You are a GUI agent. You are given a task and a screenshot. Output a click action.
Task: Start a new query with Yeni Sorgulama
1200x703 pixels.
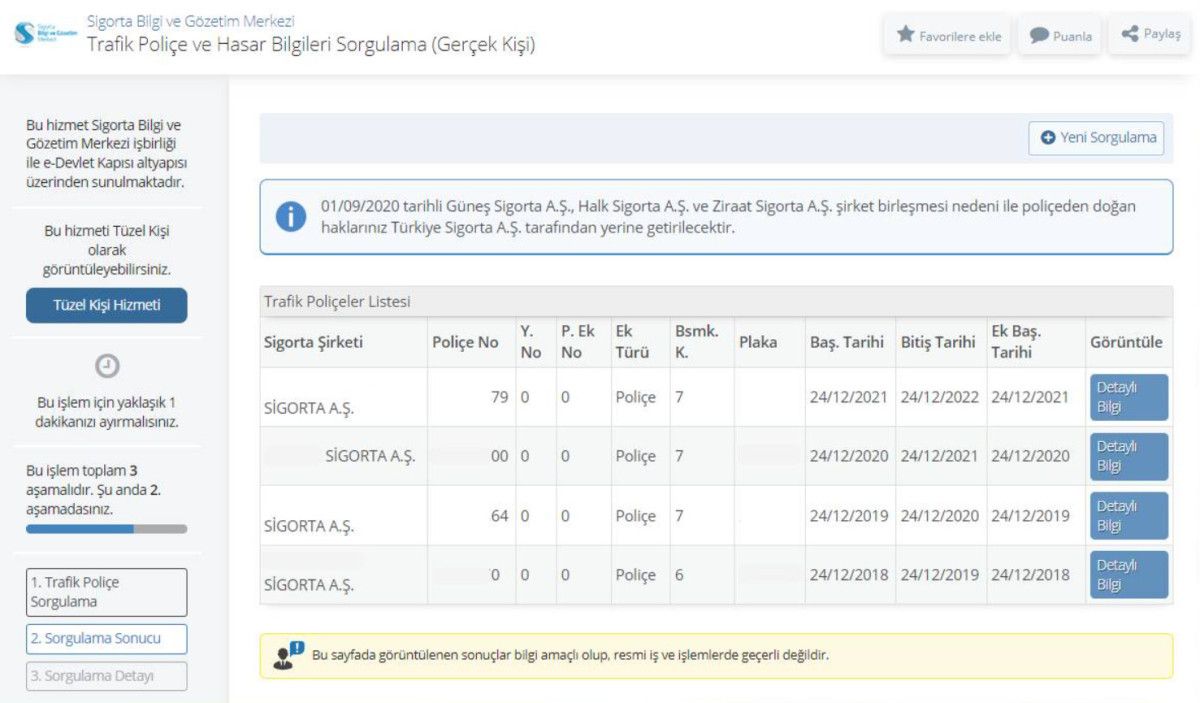pos(1096,138)
